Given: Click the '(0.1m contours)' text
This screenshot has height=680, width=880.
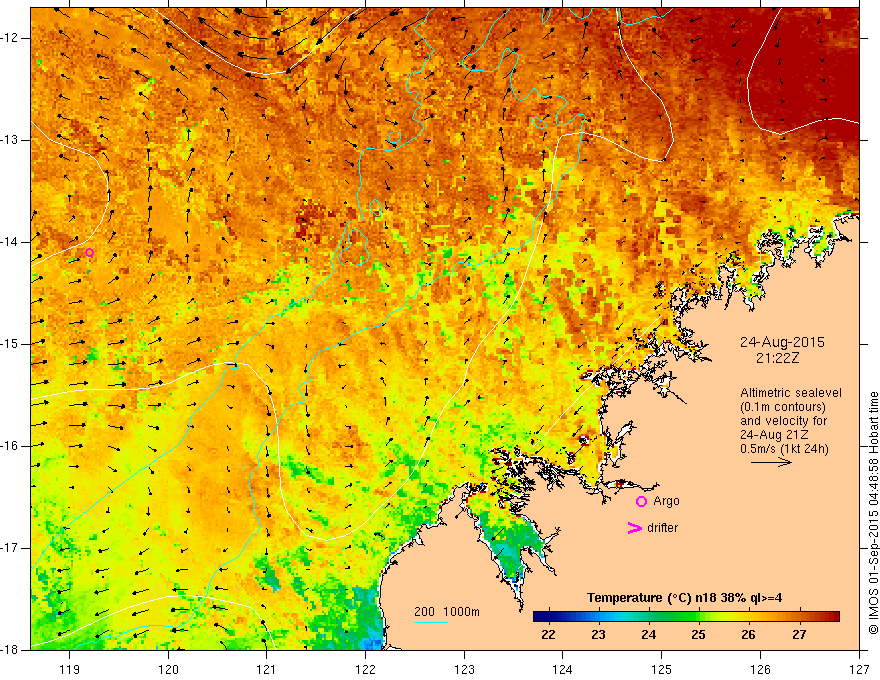Looking at the screenshot, I should point(783,407).
